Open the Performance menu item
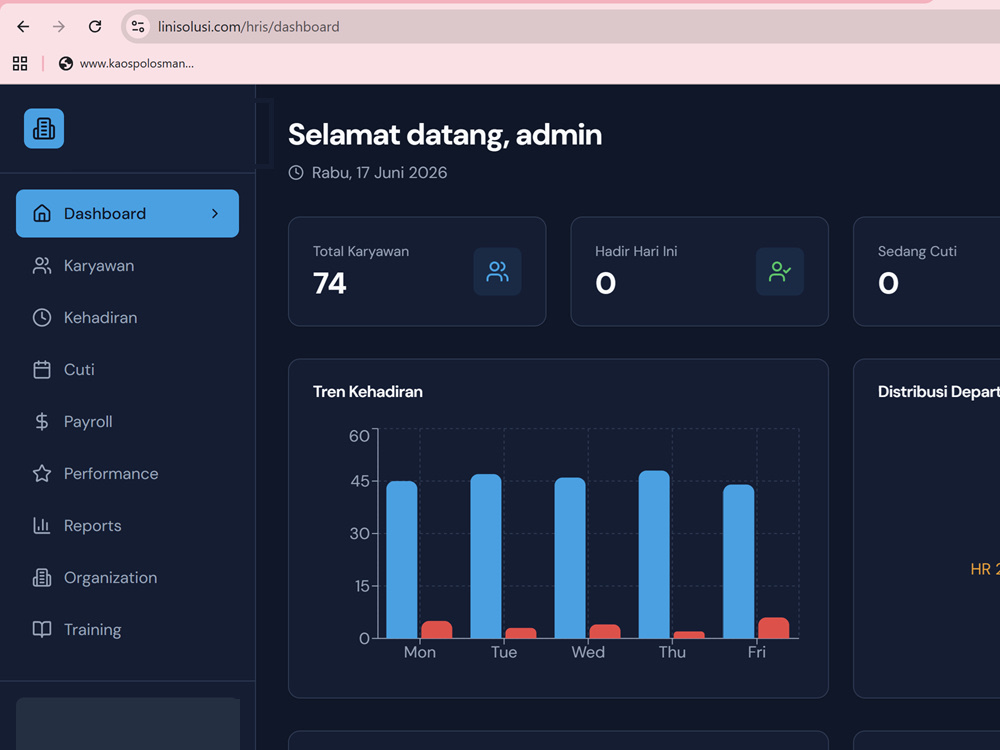 [128, 473]
